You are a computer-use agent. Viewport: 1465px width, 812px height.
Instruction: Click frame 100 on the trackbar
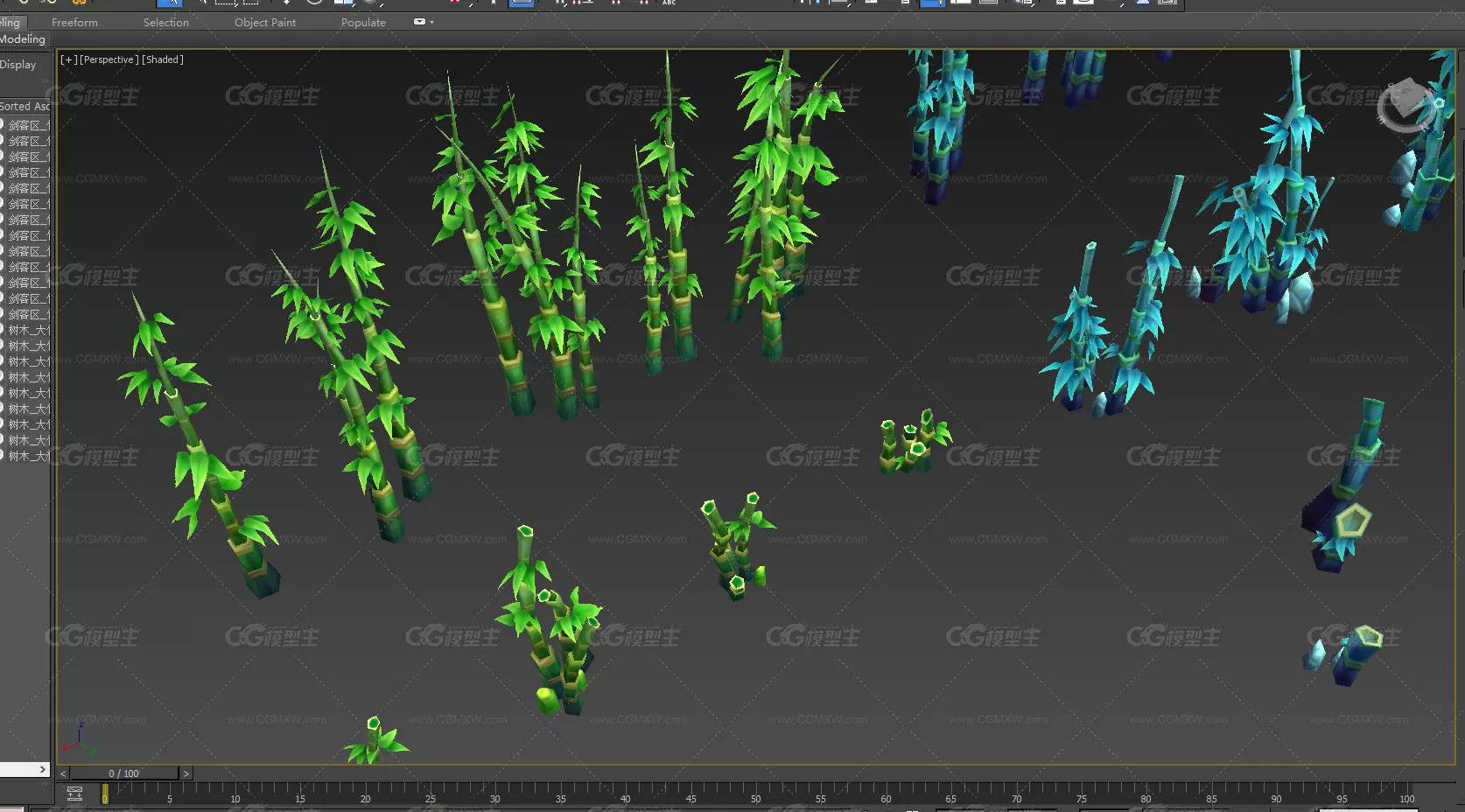[x=1406, y=798]
